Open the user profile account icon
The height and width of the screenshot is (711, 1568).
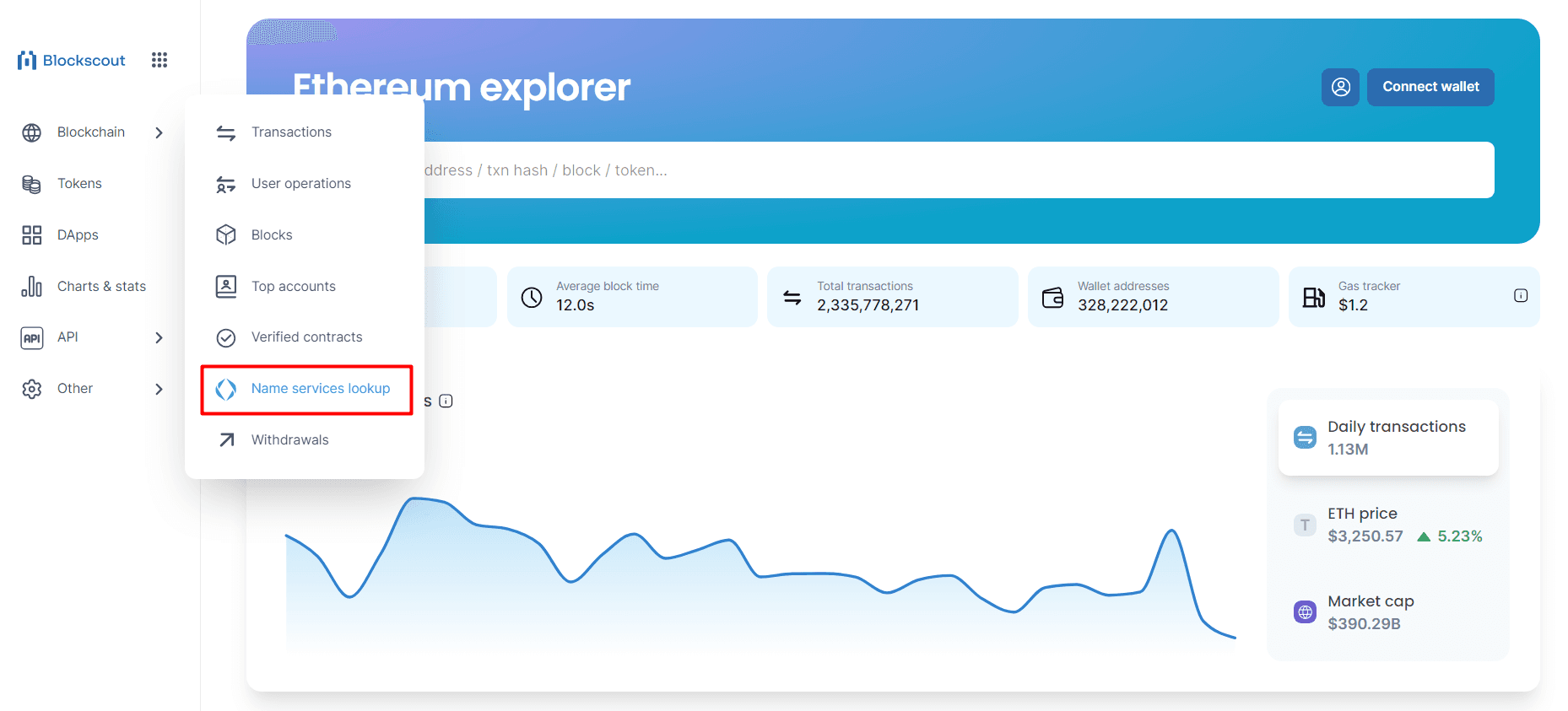click(x=1340, y=87)
